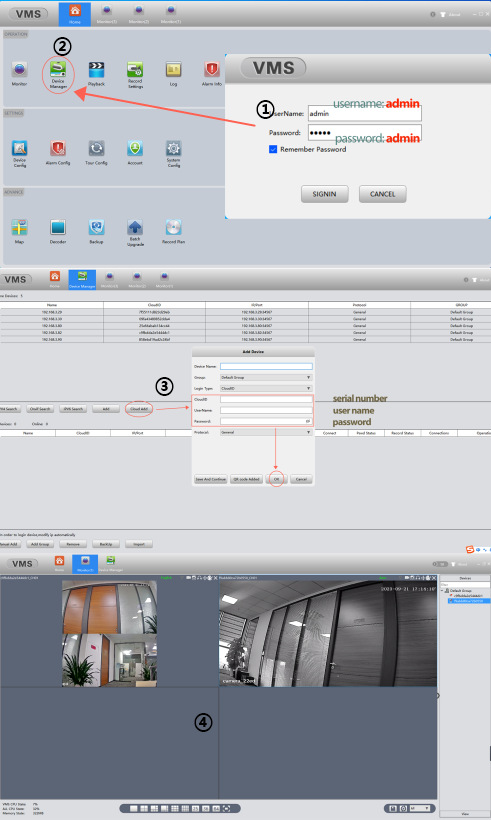The image size is (491, 820).
Task: Toggle the Remember Password checkbox
Action: (273, 149)
